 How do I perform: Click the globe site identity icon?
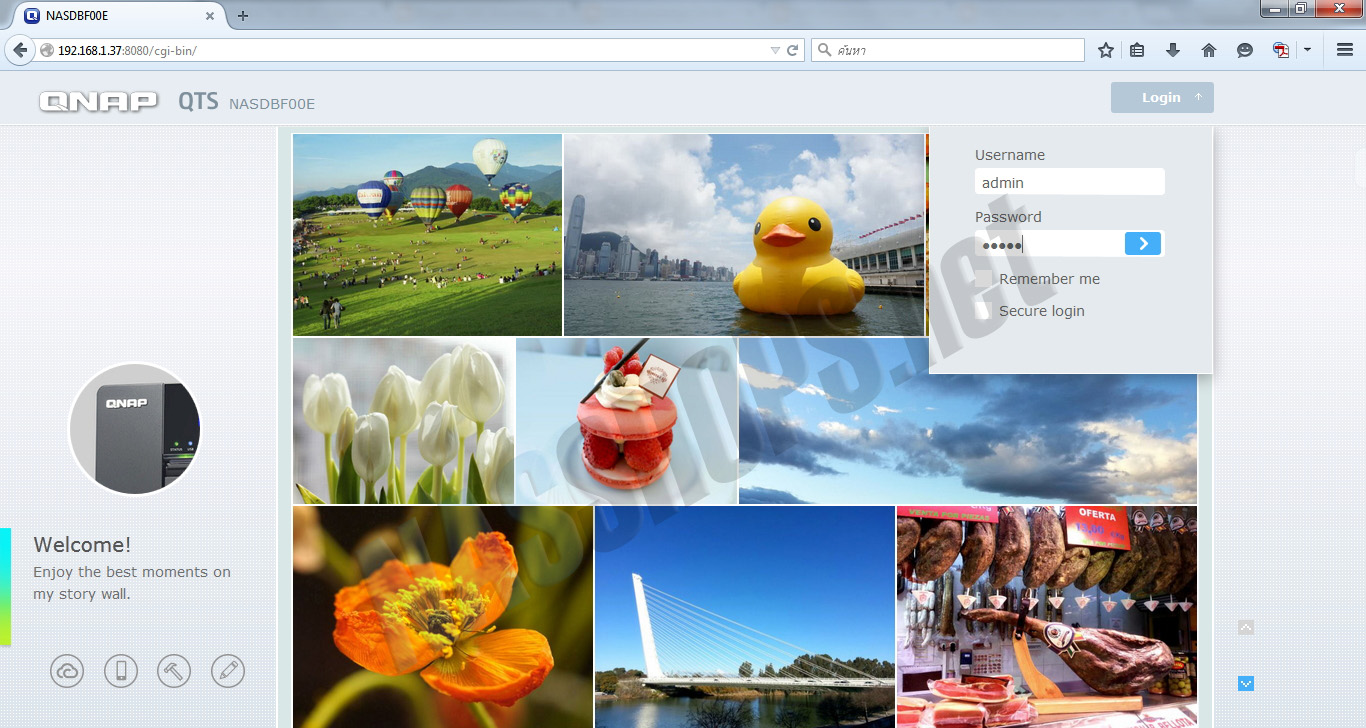point(47,50)
